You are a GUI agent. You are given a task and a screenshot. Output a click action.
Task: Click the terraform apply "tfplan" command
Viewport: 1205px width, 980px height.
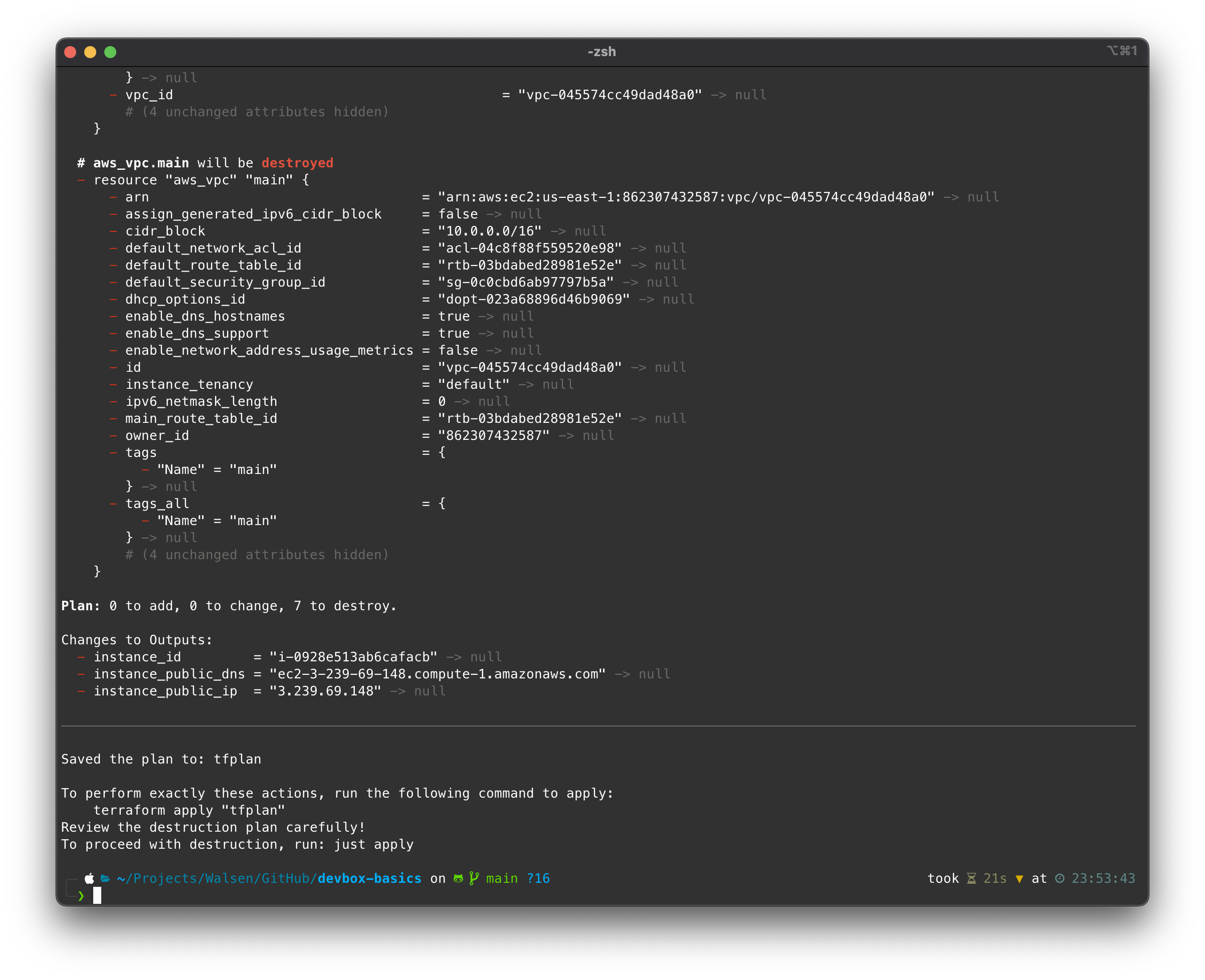pos(189,811)
